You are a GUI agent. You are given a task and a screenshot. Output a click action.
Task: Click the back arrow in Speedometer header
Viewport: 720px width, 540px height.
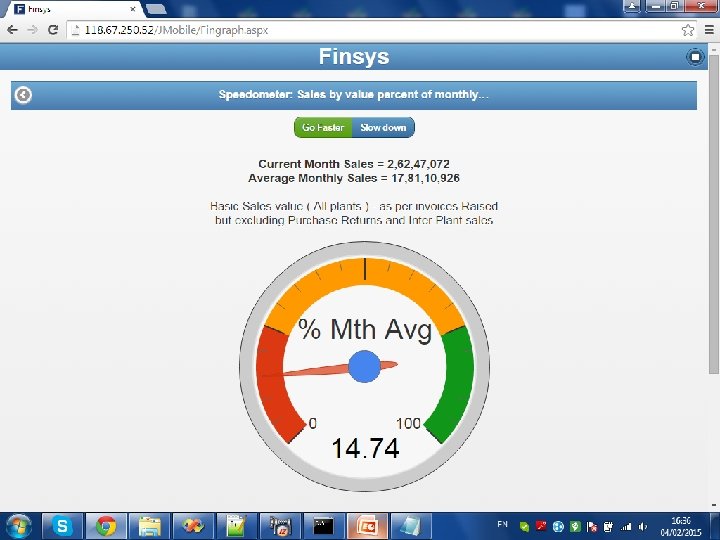click(x=23, y=95)
